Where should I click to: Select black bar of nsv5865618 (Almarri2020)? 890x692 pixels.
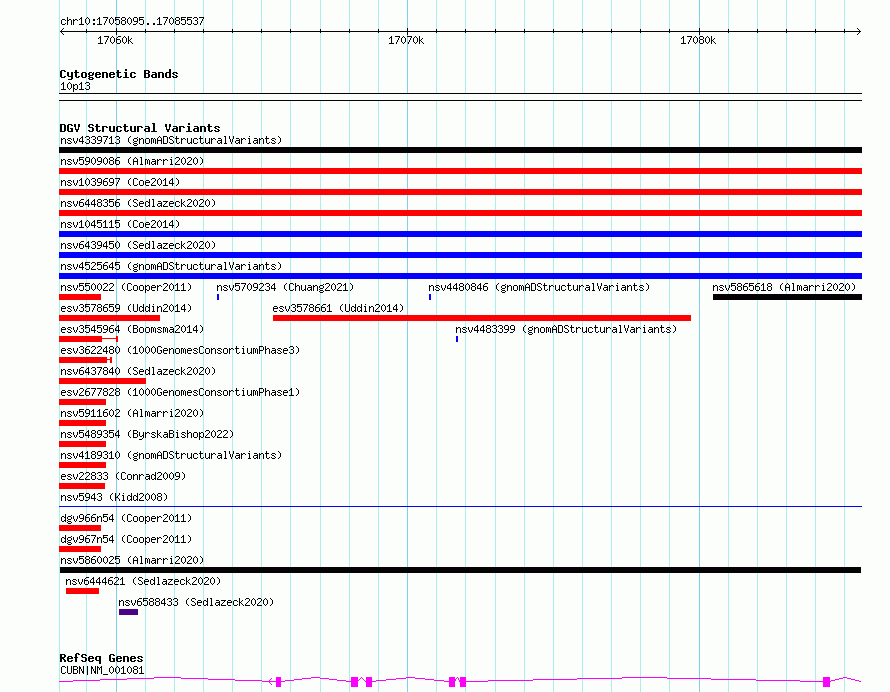click(x=787, y=297)
